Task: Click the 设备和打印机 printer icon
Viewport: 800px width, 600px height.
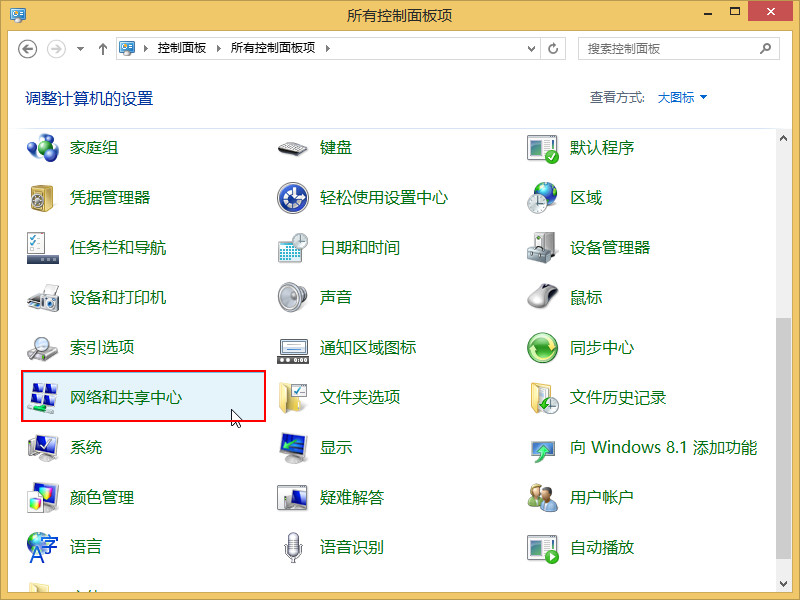Action: coord(44,297)
